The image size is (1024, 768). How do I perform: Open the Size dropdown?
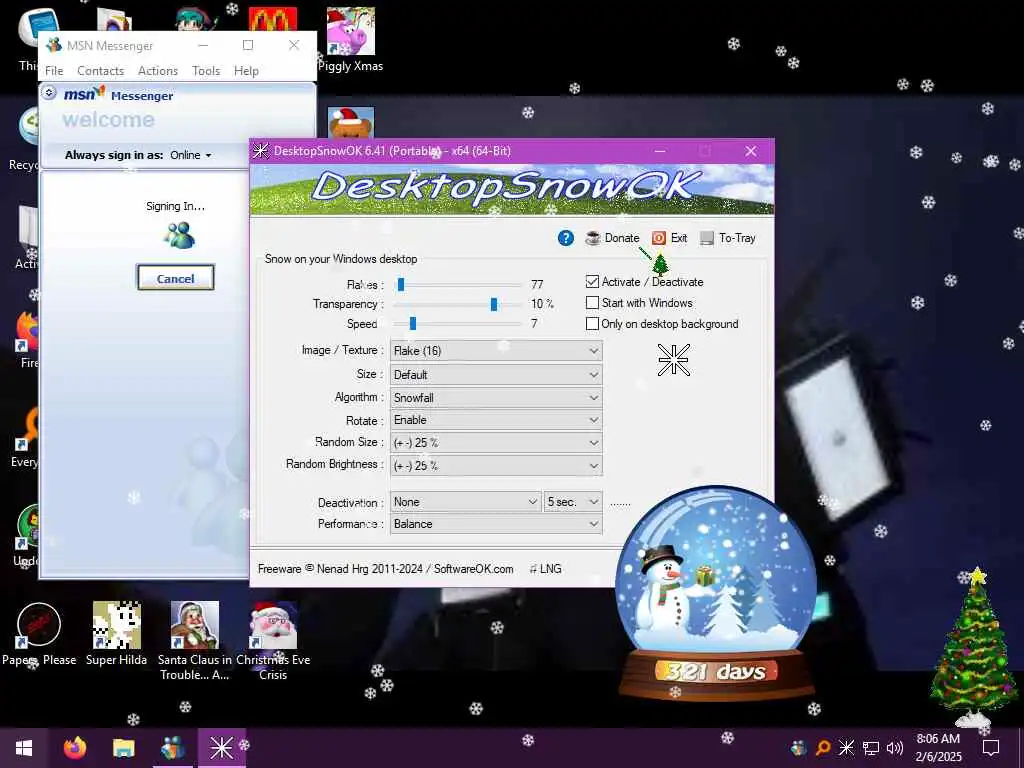pos(496,375)
